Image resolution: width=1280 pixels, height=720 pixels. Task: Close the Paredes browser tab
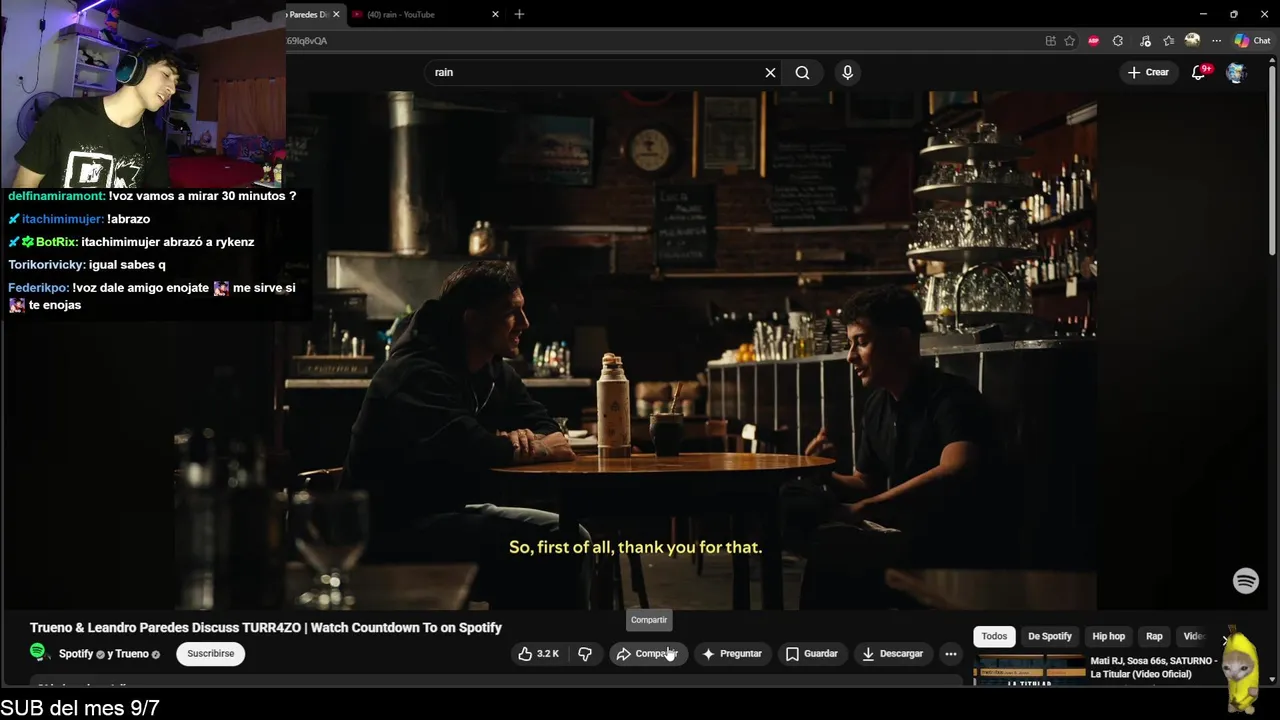pyautogui.click(x=336, y=14)
